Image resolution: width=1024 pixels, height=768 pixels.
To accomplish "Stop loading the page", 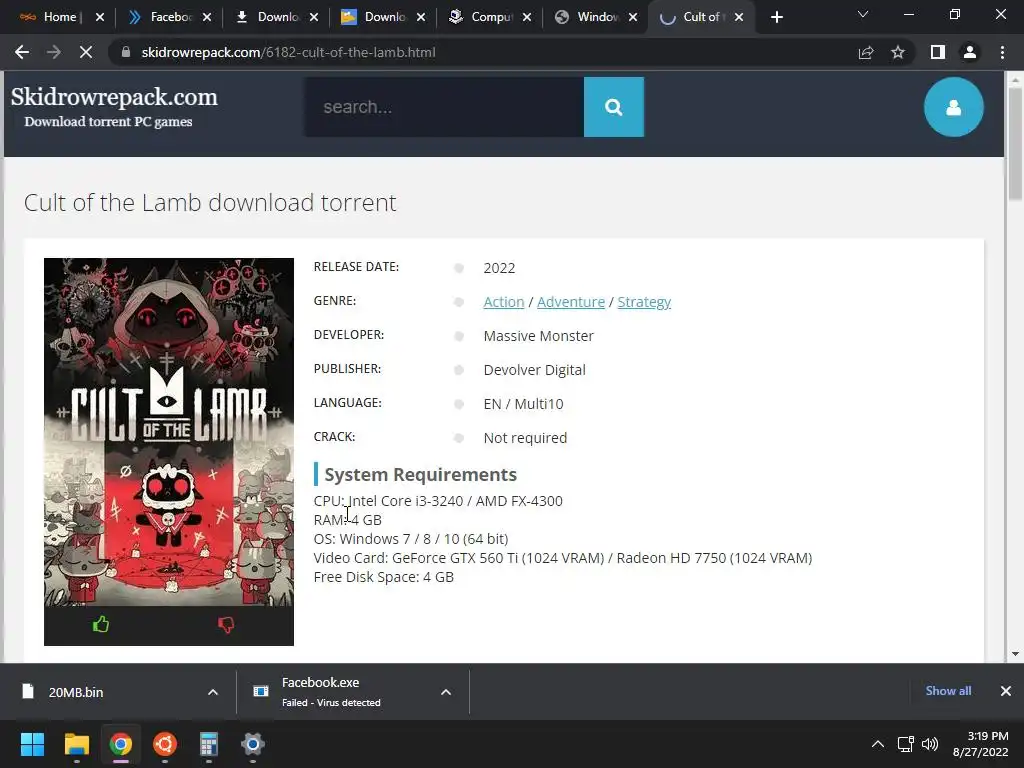I will pos(86,52).
